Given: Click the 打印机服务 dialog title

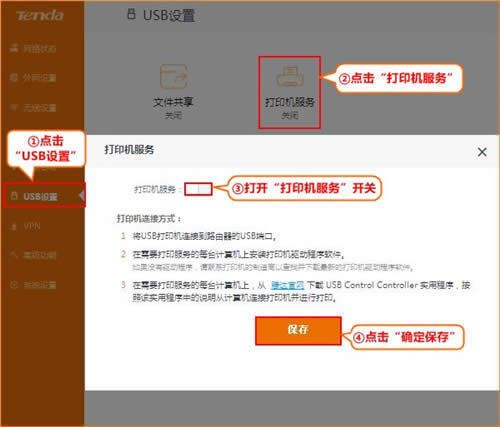Looking at the screenshot, I should tap(129, 150).
